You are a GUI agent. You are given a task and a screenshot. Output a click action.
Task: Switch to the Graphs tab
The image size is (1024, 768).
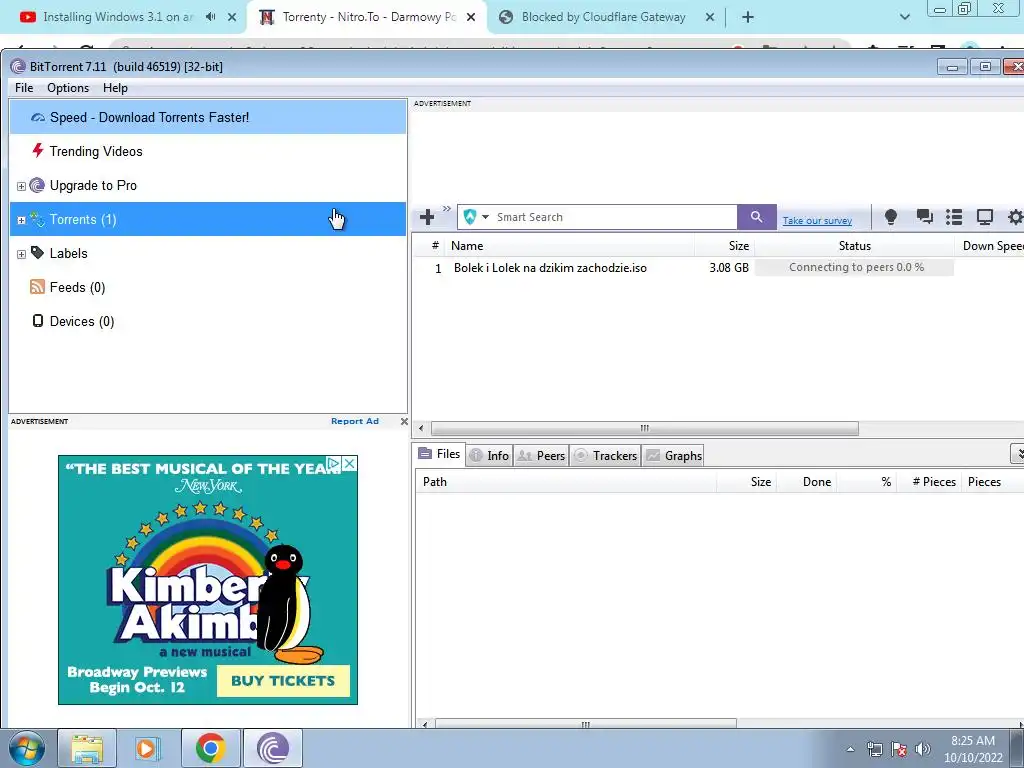click(x=673, y=456)
